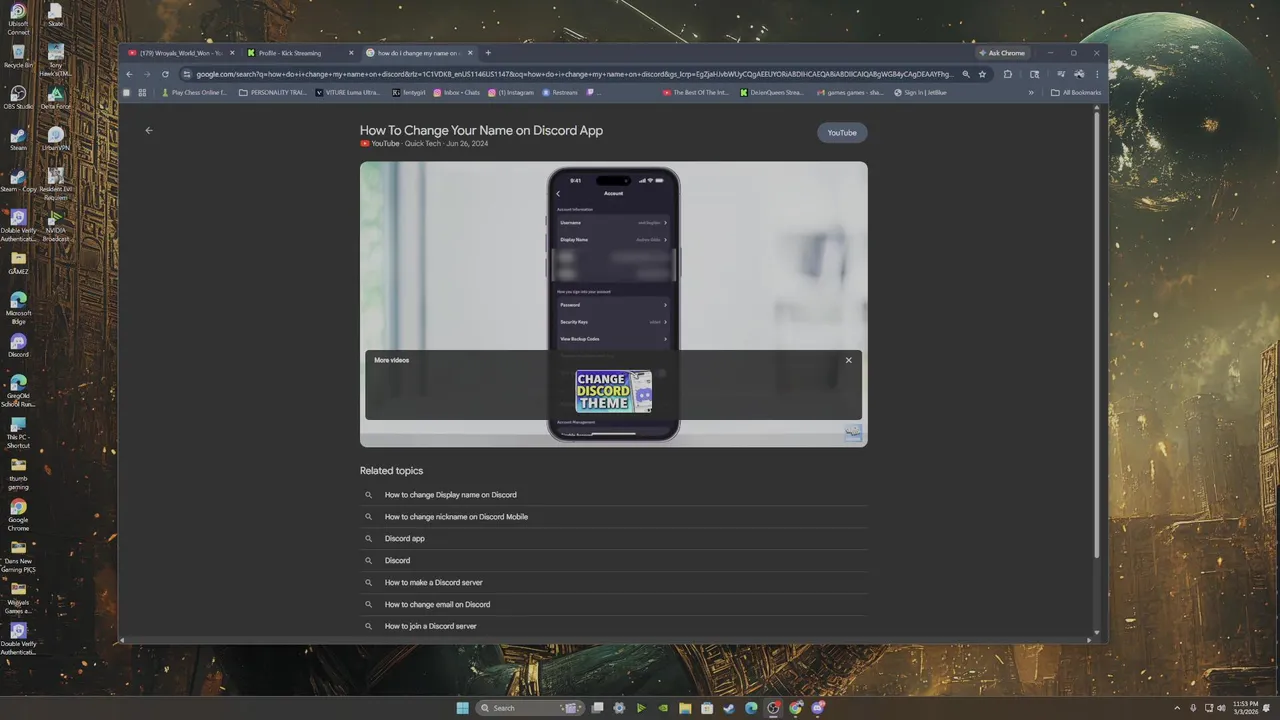Select the Discord desktop icon
The image size is (1280, 720).
coord(18,345)
